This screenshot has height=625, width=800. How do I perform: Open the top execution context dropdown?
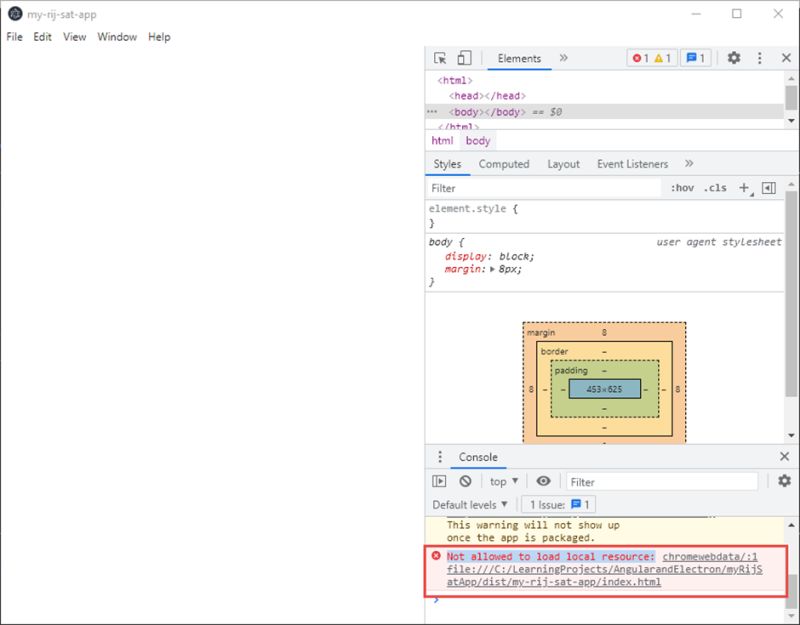[x=504, y=480]
